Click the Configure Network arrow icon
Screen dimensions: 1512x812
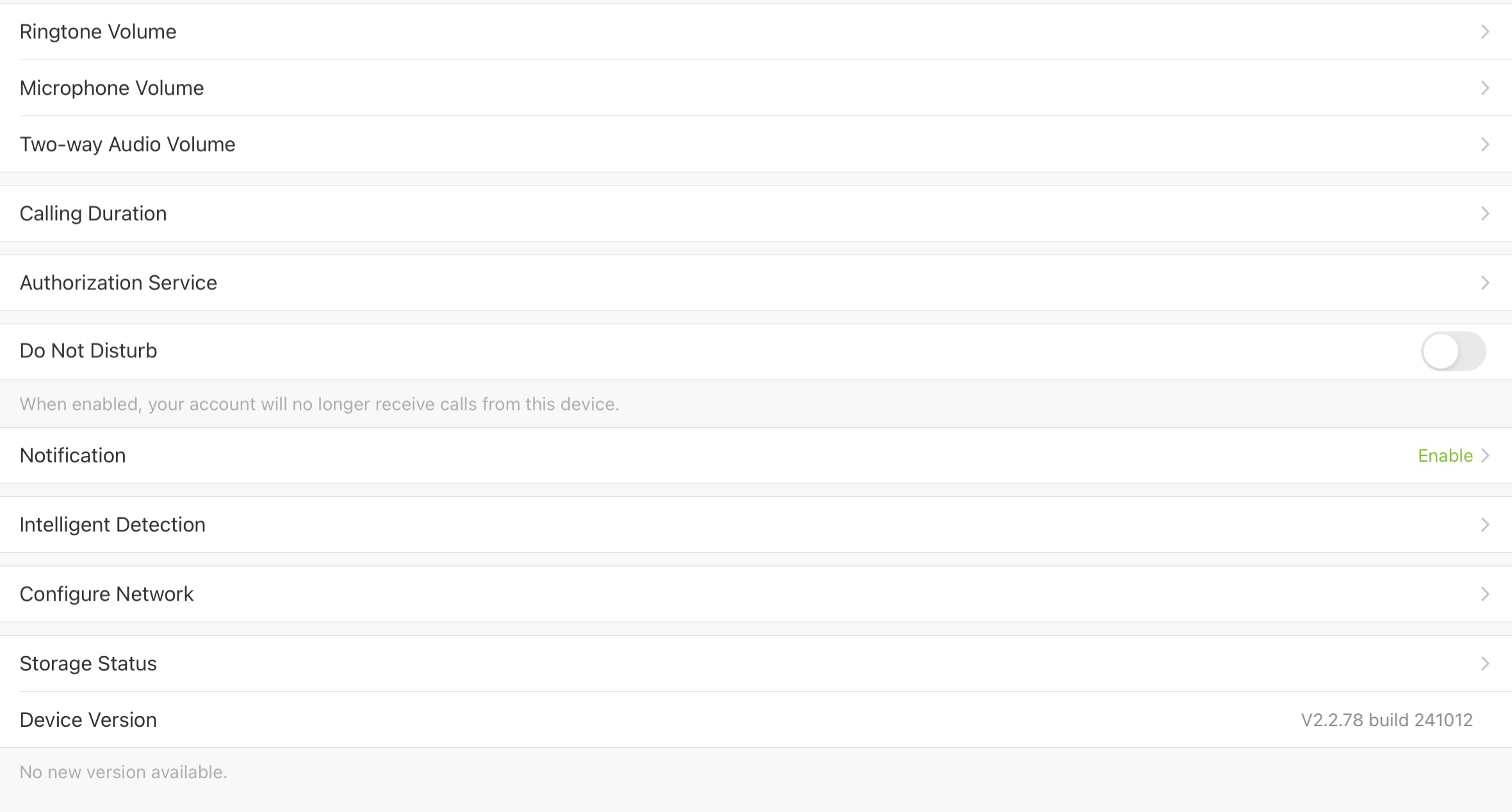pyautogui.click(x=1484, y=594)
